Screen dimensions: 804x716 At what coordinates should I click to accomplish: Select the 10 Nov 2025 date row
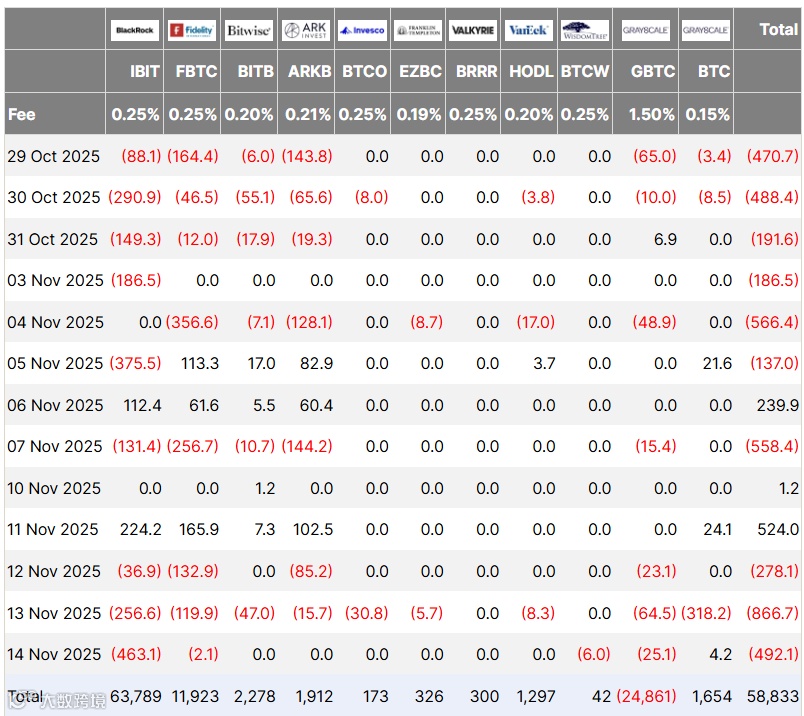pyautogui.click(x=403, y=488)
